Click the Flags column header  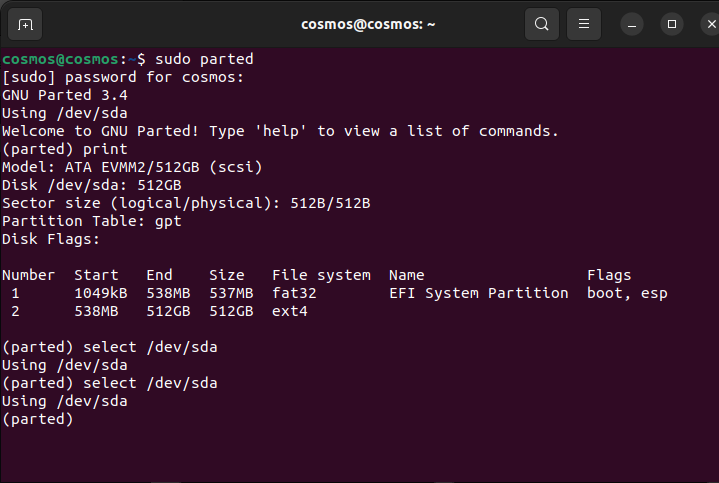tap(609, 275)
